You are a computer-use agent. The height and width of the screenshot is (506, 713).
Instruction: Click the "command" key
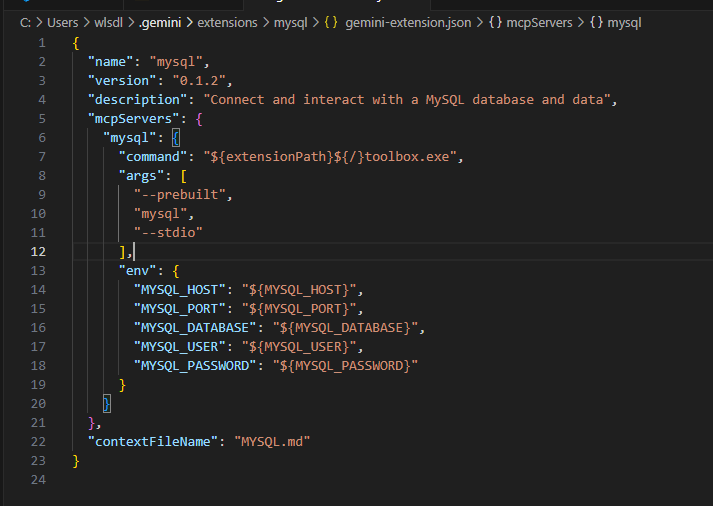pyautogui.click(x=153, y=157)
